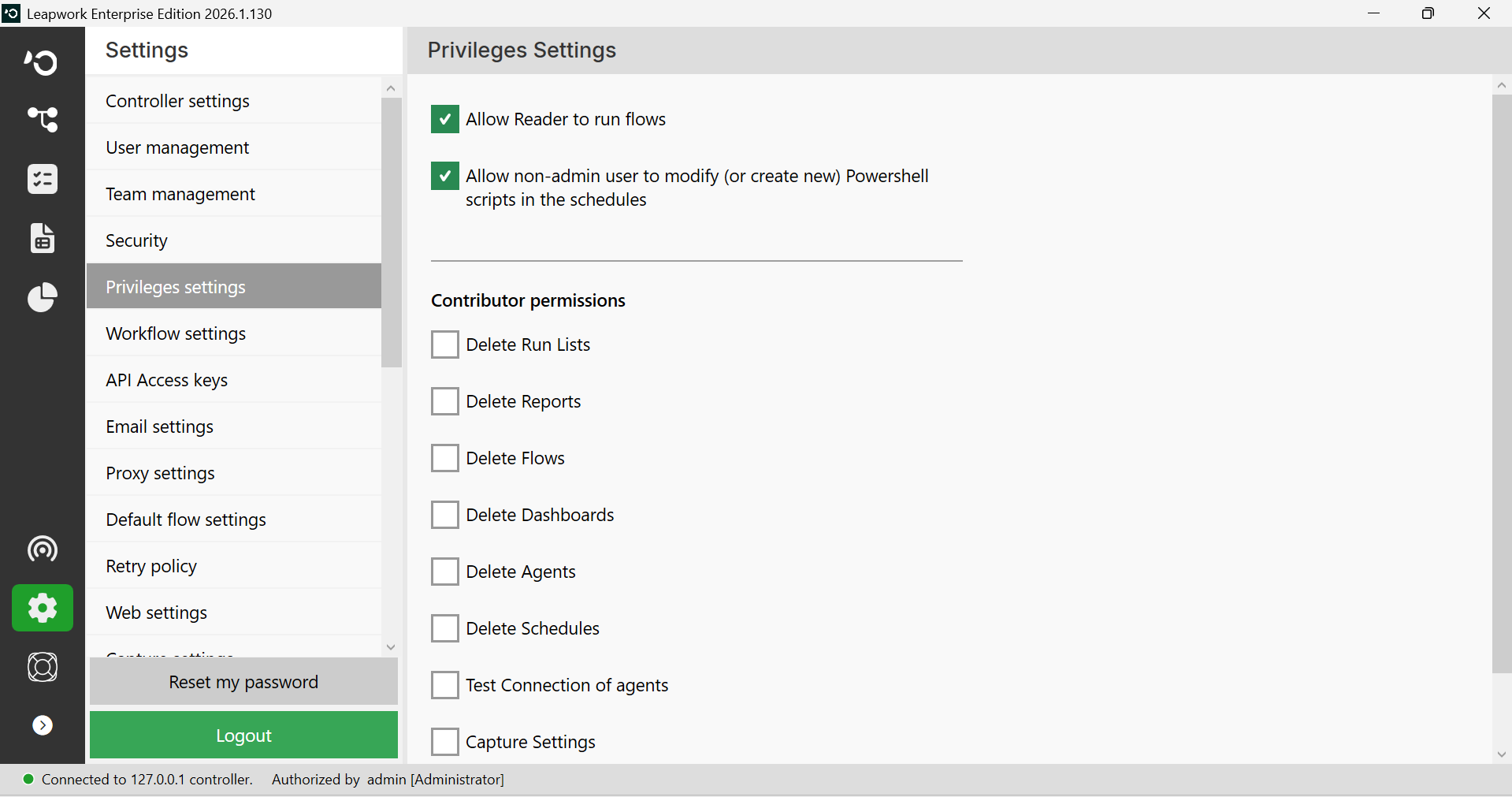Click the green Logout button
The height and width of the screenshot is (797, 1512).
[x=243, y=736]
